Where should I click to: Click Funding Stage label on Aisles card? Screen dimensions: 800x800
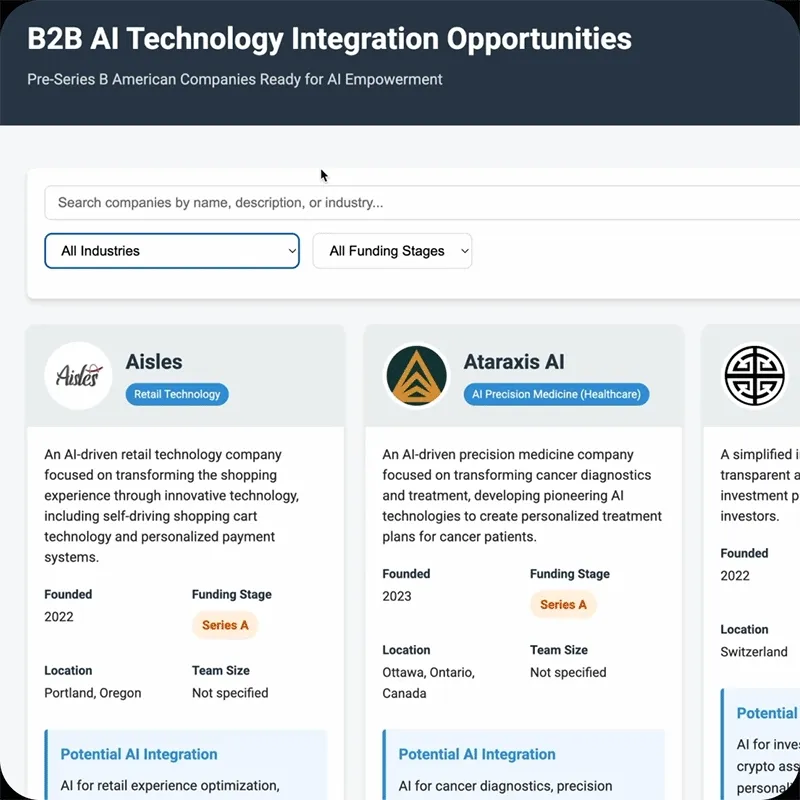[232, 594]
